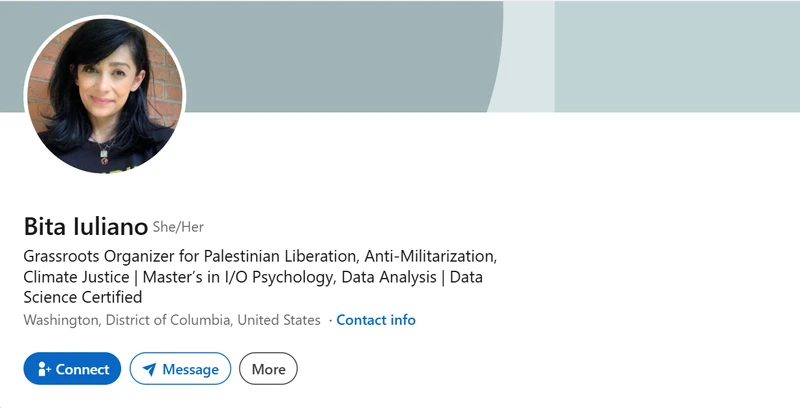Open a conversation using Message button

(180, 369)
